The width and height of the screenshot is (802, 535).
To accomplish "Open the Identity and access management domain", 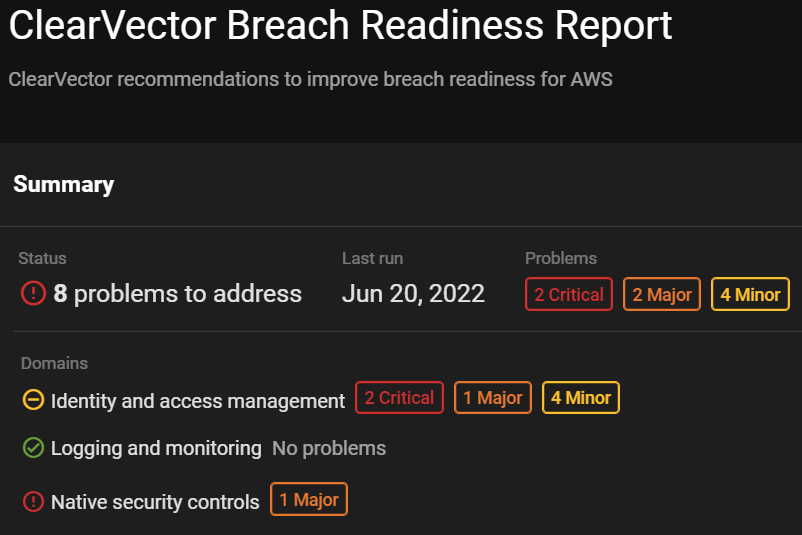I will (x=198, y=400).
